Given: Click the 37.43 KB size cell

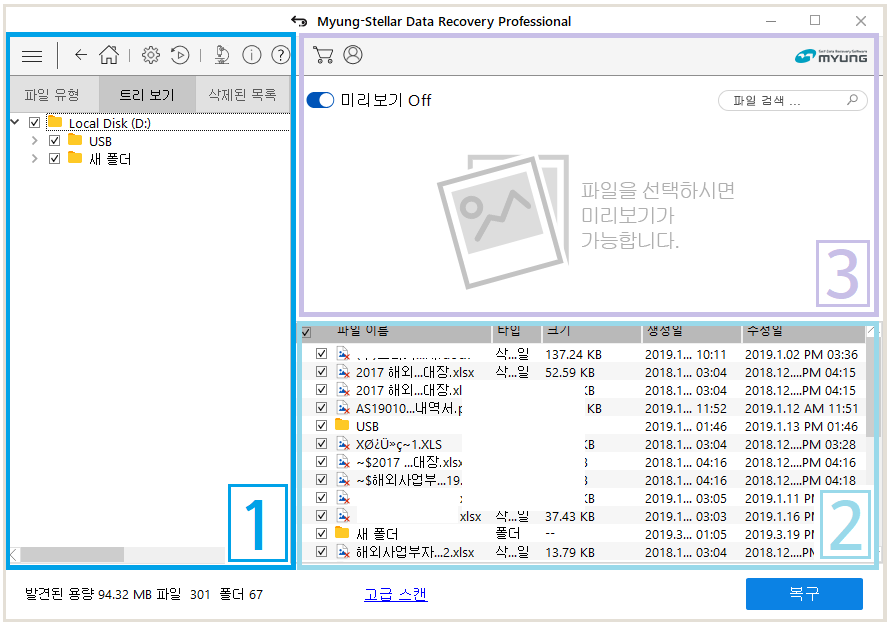Looking at the screenshot, I should tap(570, 516).
